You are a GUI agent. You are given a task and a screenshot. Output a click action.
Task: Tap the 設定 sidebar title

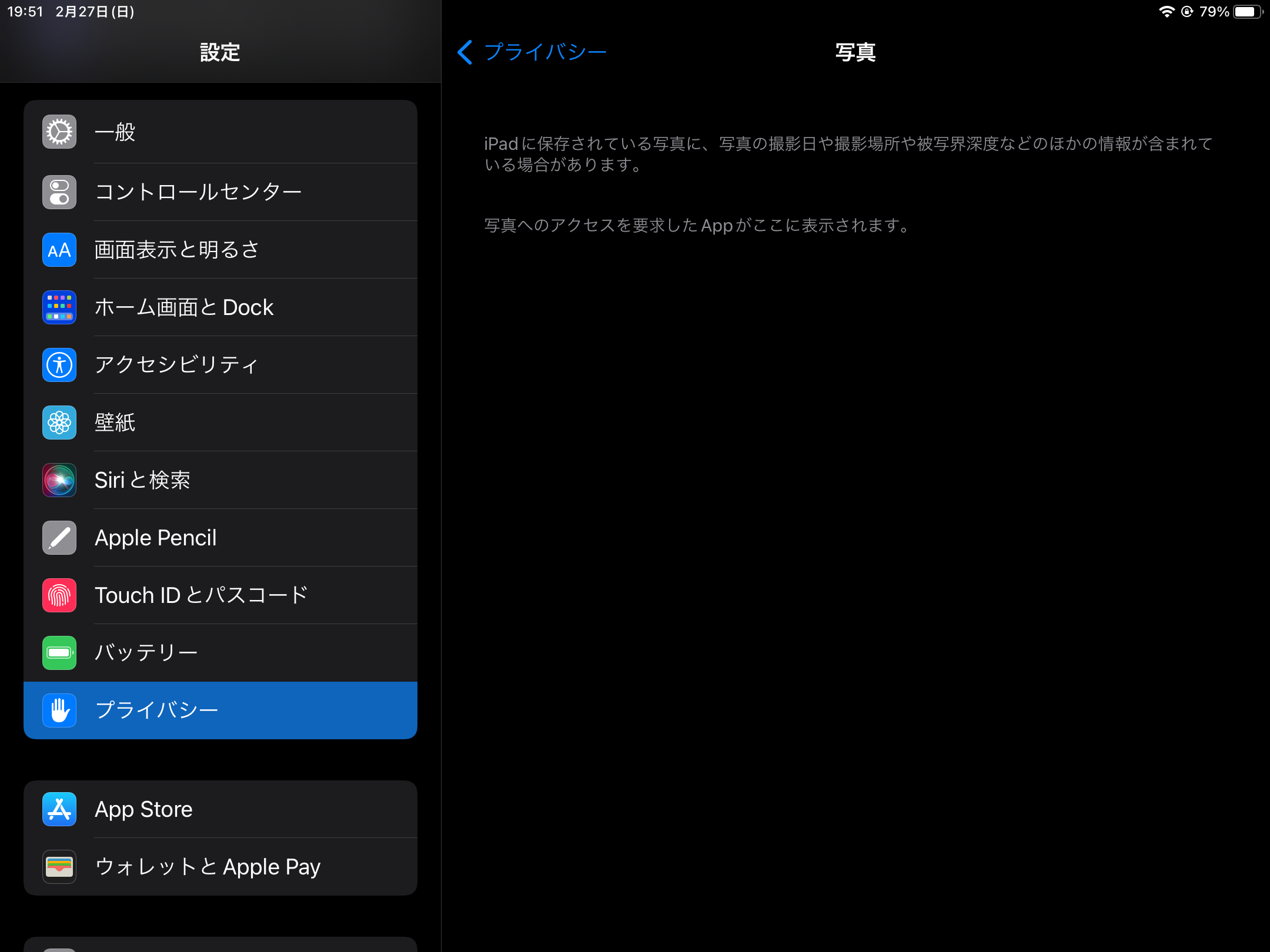point(220,52)
